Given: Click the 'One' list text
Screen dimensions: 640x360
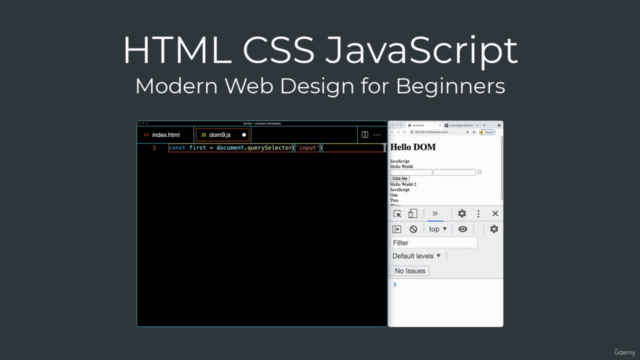Looking at the screenshot, I should (x=393, y=195).
